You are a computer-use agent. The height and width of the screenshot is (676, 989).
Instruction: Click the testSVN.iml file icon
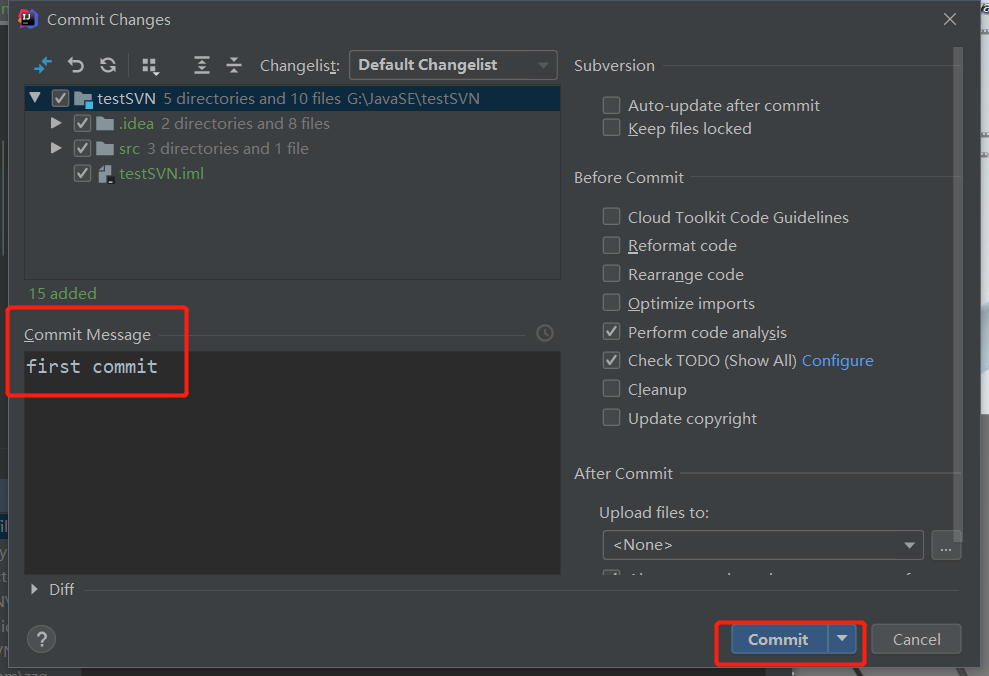coord(106,174)
